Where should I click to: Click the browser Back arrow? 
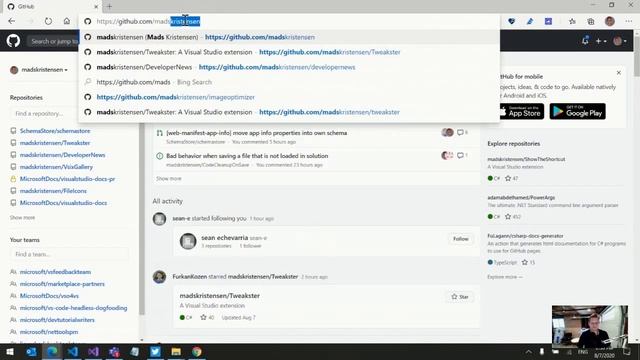click(x=11, y=21)
